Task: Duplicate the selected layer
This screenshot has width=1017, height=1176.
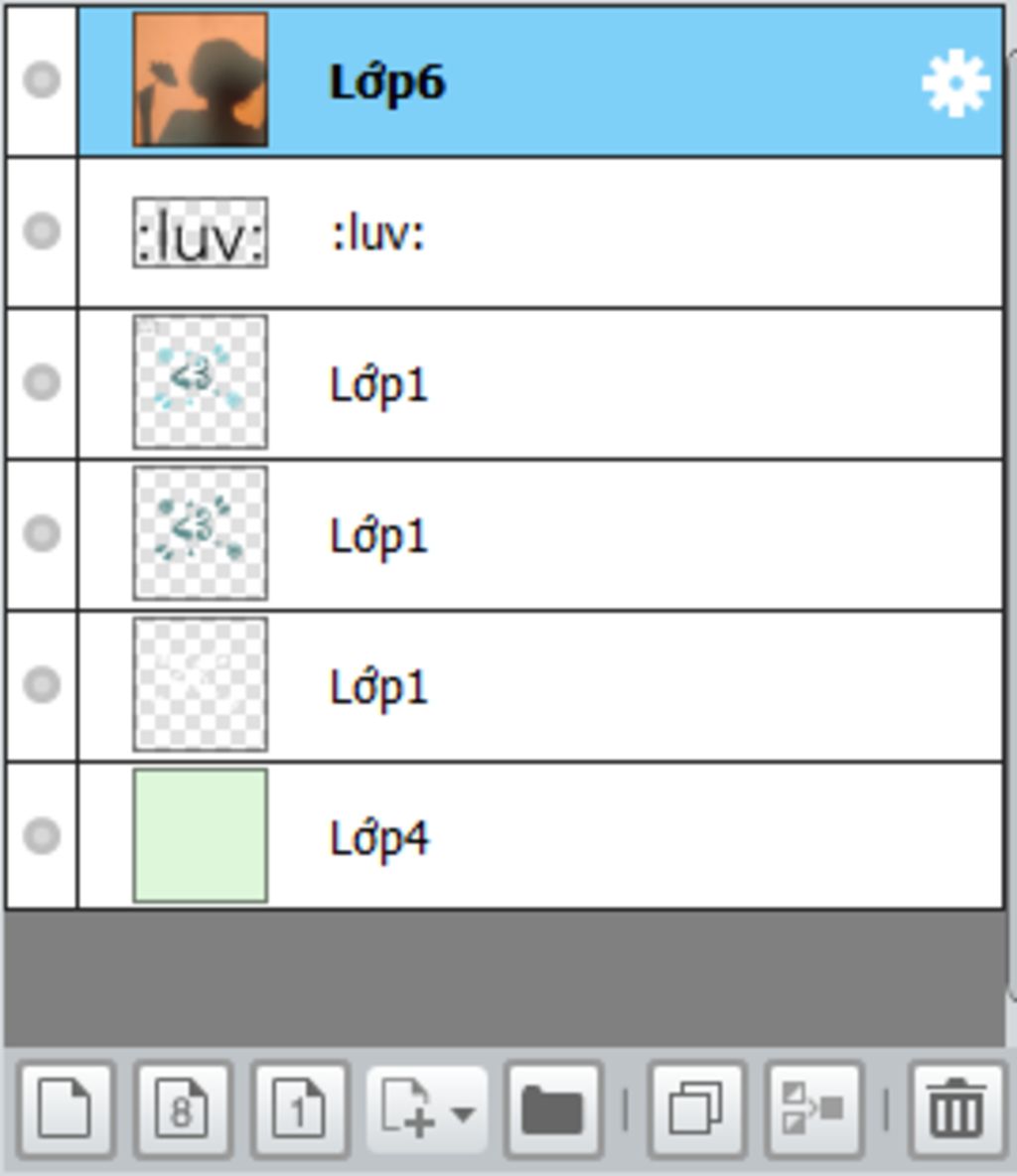Action: coord(697,1109)
